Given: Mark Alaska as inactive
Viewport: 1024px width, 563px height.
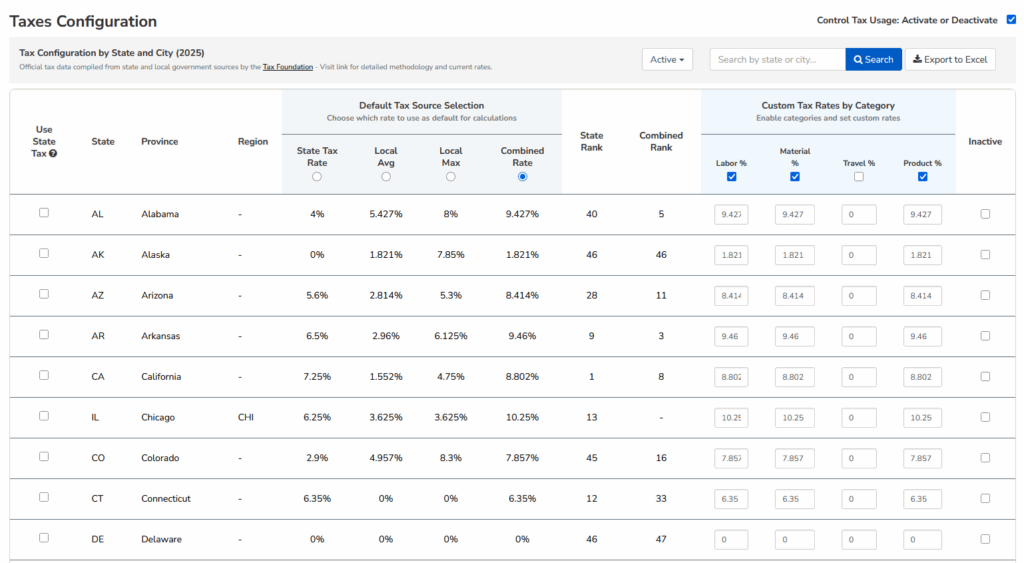Looking at the screenshot, I should (985, 255).
